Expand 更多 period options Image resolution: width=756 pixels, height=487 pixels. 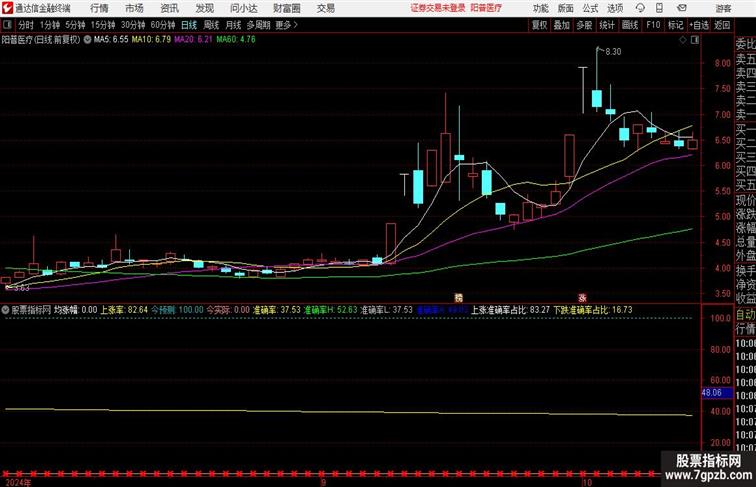(x=286, y=25)
